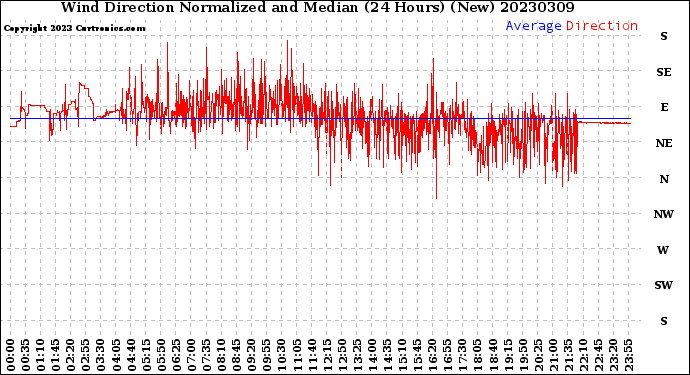690x375 pixels.
Task: Click the 'SE' axis label
Action: (664, 72)
